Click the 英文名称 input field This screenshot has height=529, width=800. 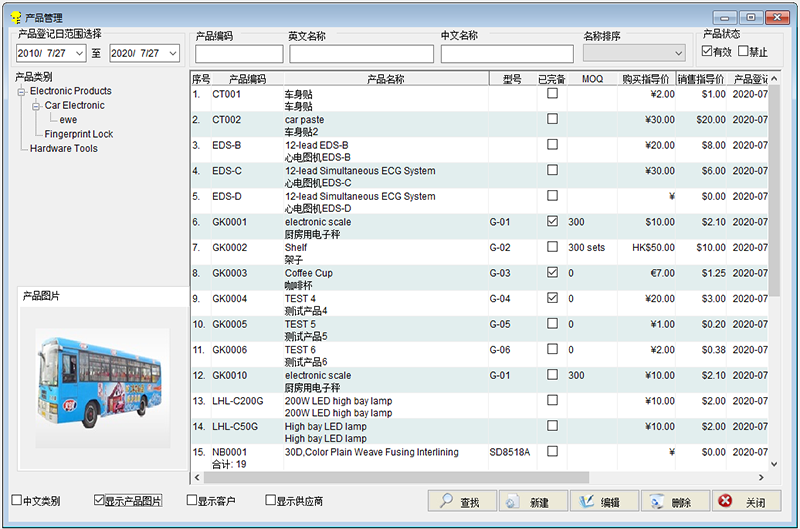(361, 54)
